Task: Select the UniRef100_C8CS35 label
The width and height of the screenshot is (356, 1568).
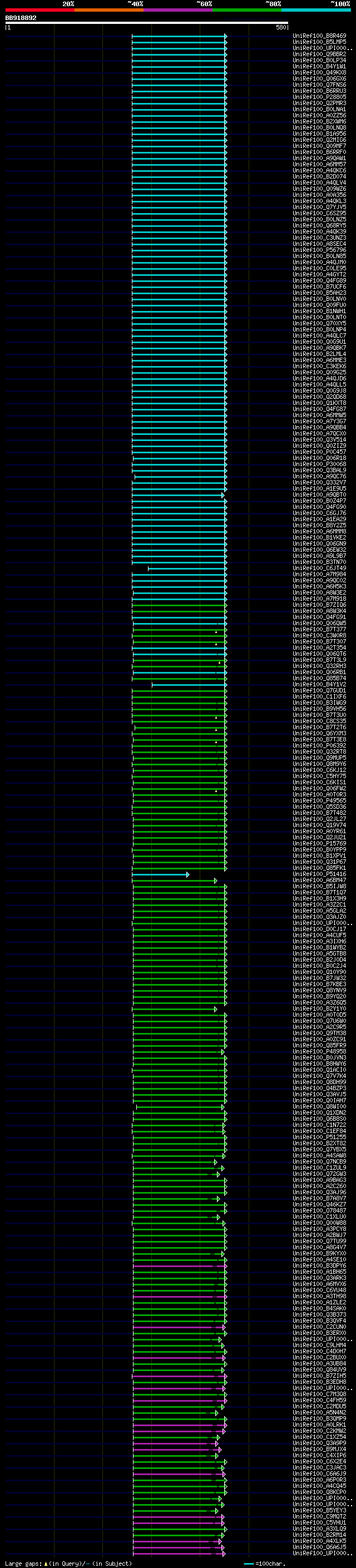Action: point(319,721)
